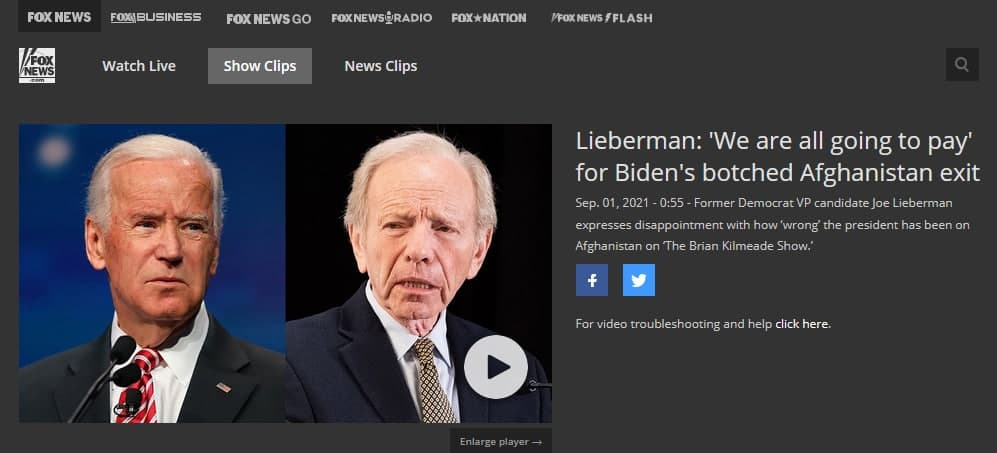This screenshot has height=453, width=997.
Task: Switch to the Show Clips tab
Action: 260,66
